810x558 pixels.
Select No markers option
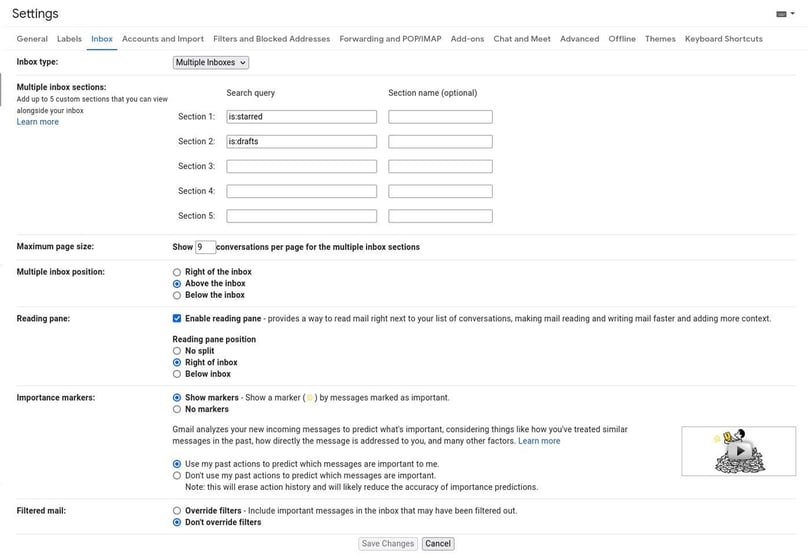point(177,409)
